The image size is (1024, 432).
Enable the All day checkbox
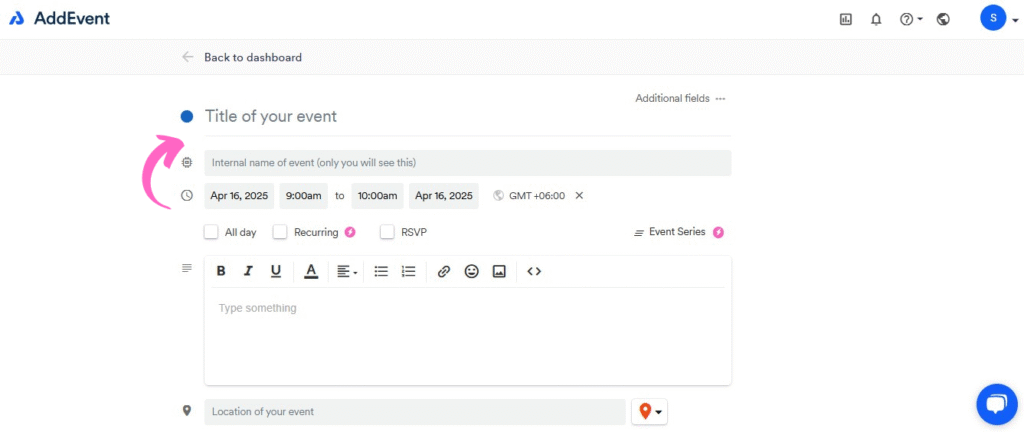[211, 232]
